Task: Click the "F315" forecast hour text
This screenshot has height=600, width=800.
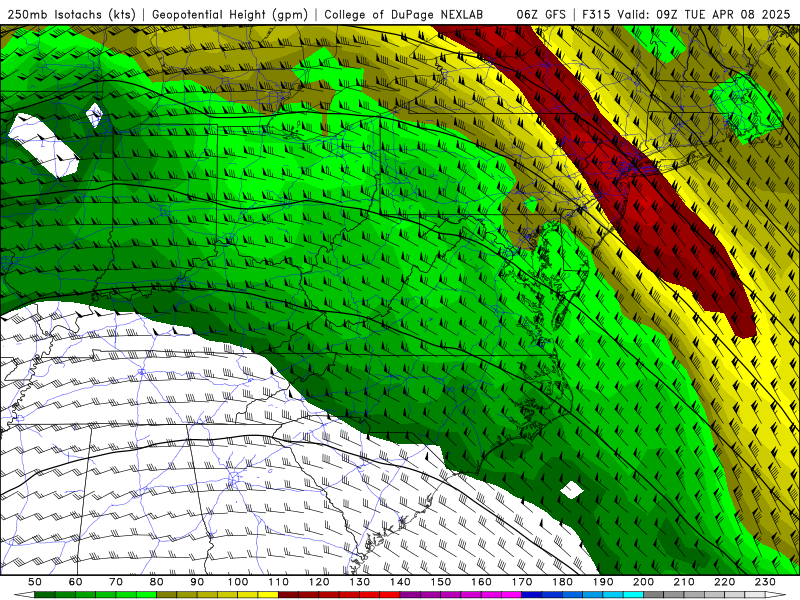Action: point(597,14)
